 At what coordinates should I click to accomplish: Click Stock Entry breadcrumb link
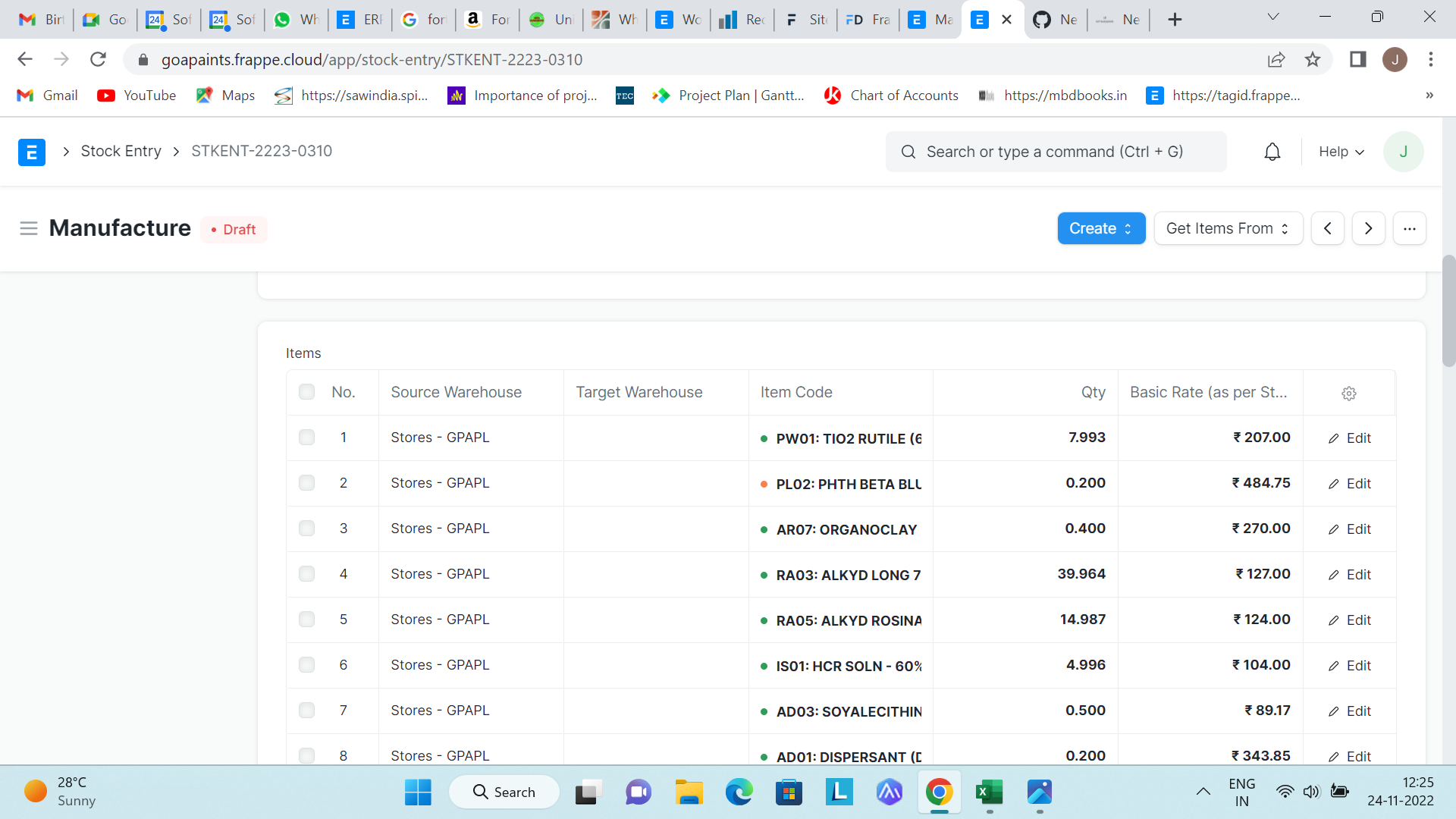(x=121, y=151)
